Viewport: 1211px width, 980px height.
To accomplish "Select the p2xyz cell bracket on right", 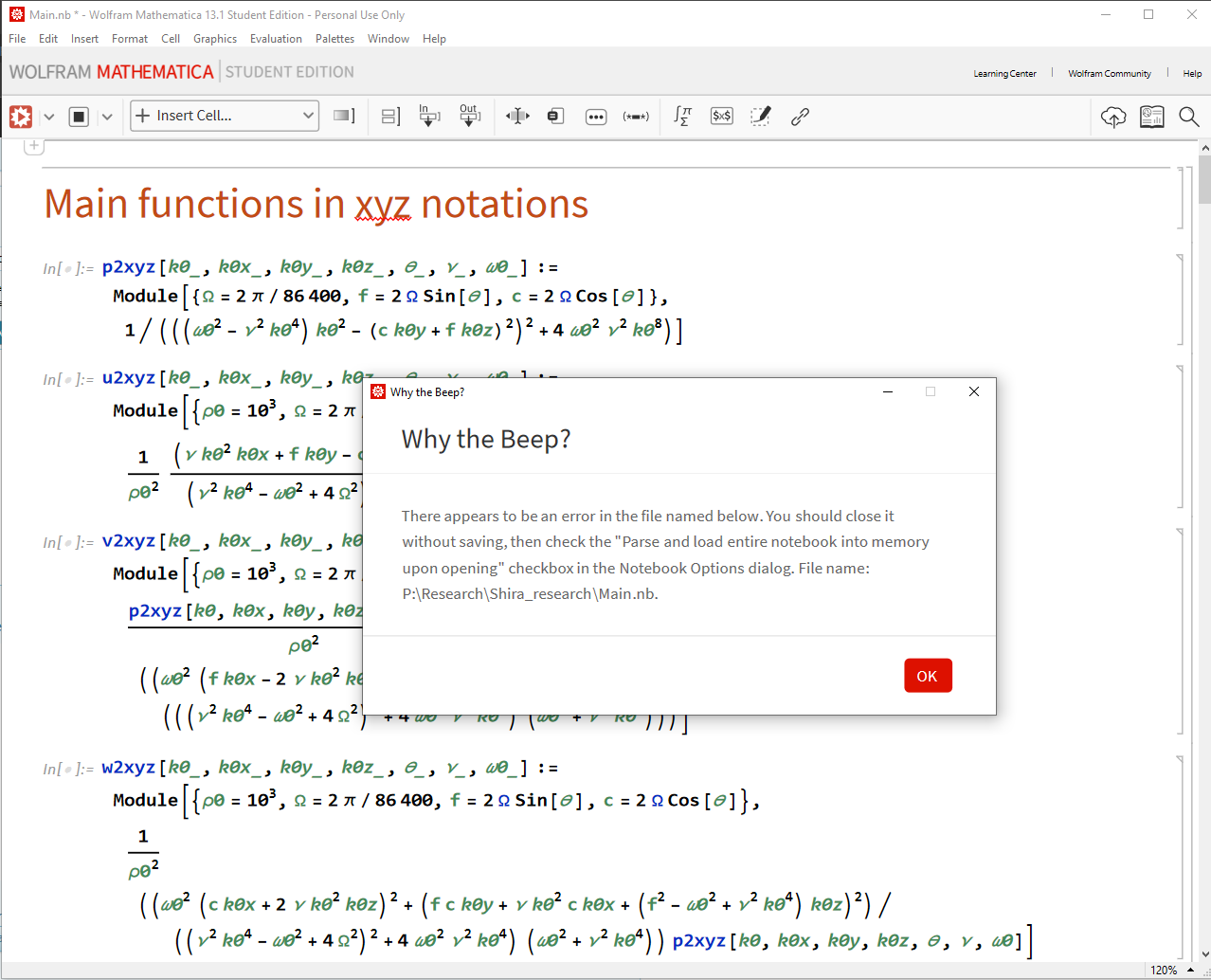I will coord(1180,299).
